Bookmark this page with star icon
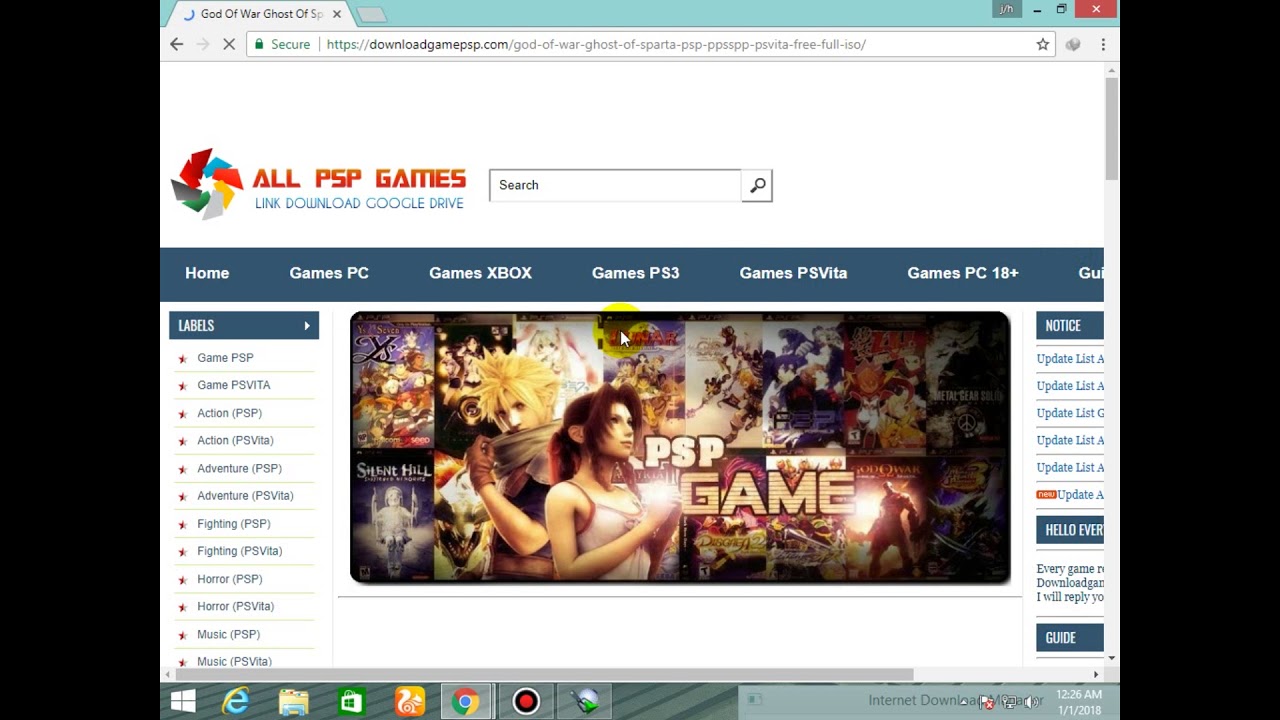The image size is (1280, 720). click(x=1043, y=44)
